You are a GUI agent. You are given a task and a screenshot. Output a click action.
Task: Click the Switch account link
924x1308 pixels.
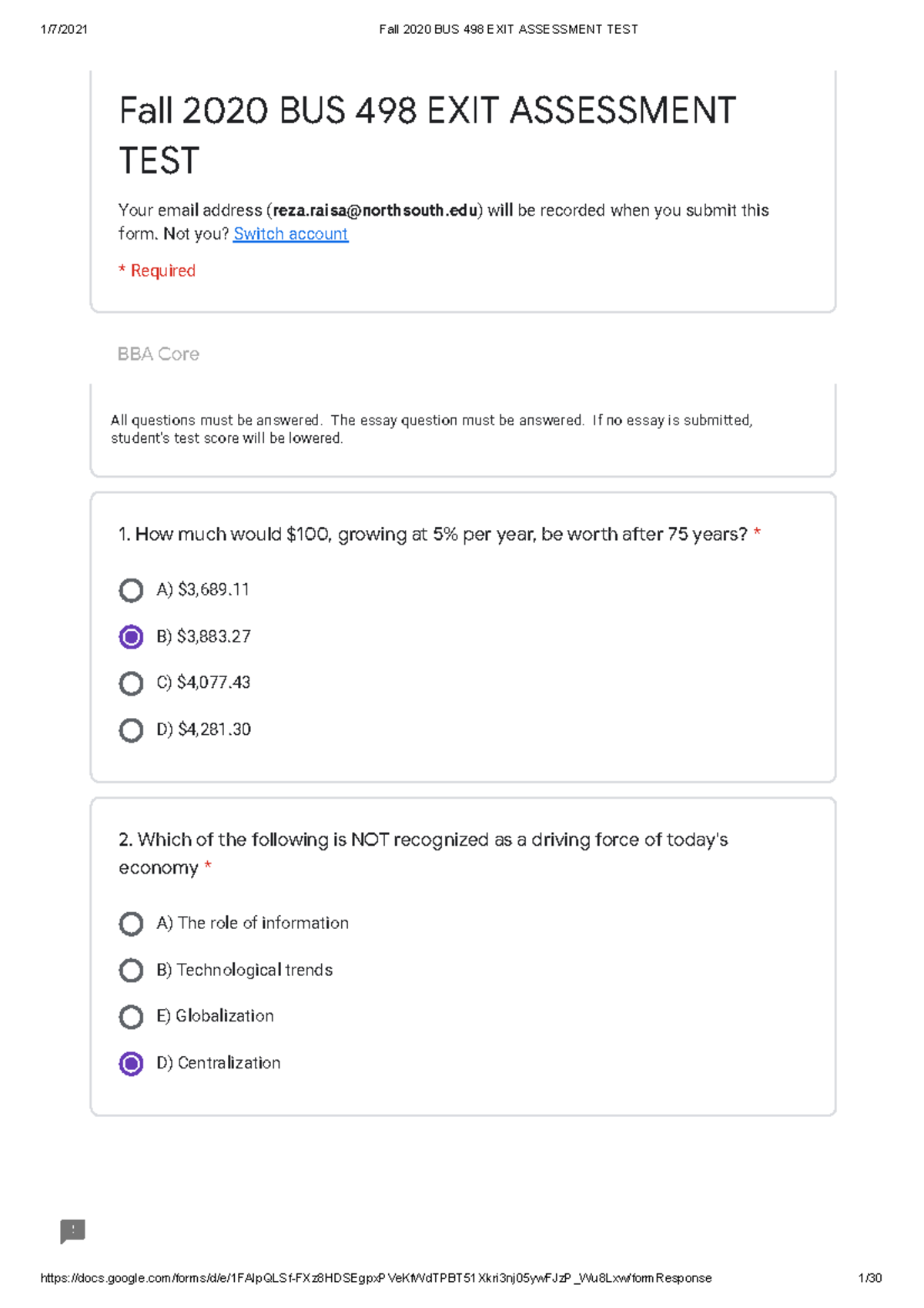(290, 233)
